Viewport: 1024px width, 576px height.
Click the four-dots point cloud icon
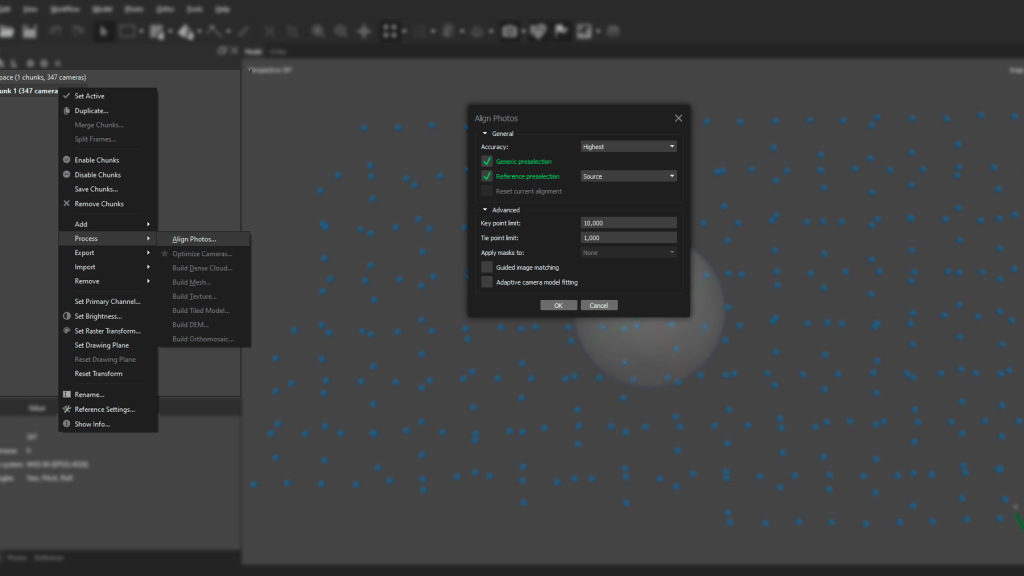(391, 32)
